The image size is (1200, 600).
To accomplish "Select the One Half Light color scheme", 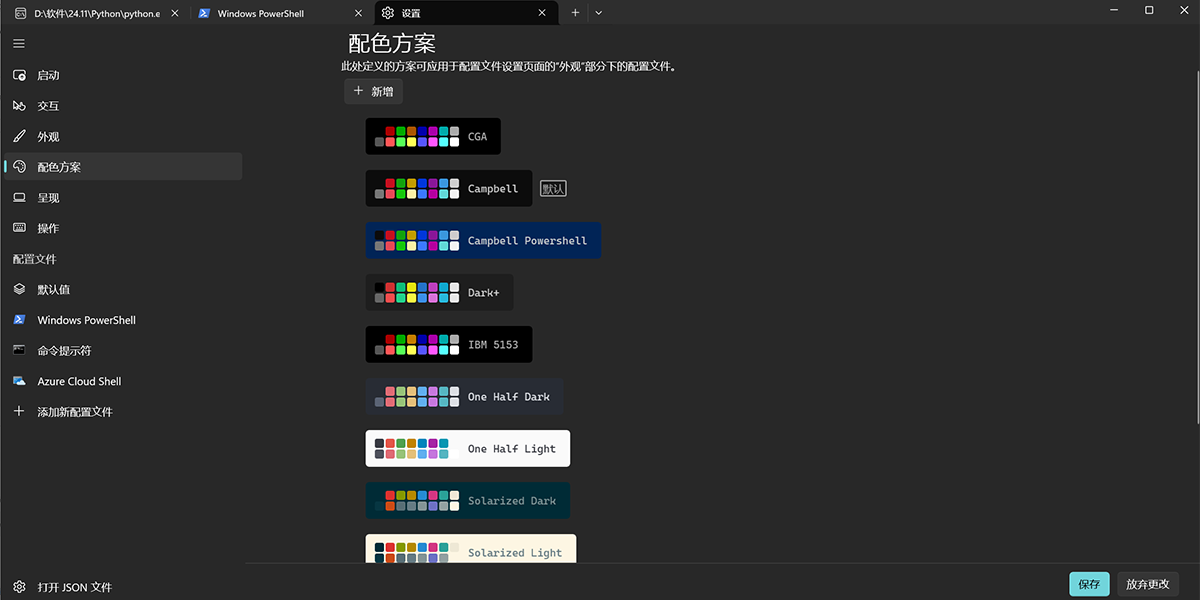I will pyautogui.click(x=468, y=448).
